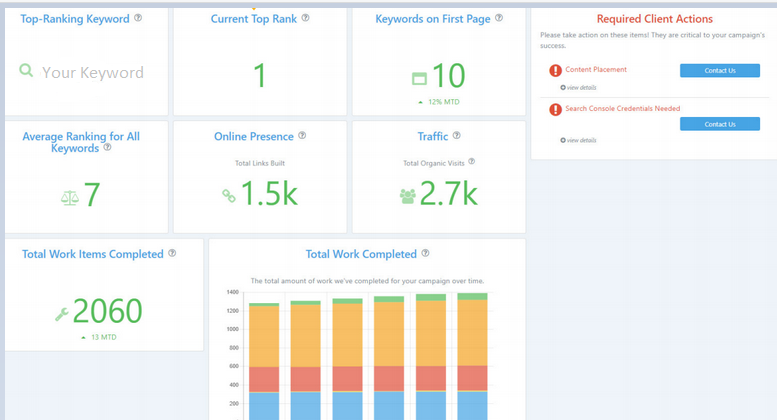Screen dimensions: 777x420
Task: Click red alert icon for Search Console Credentials
Action: pyautogui.click(x=555, y=110)
